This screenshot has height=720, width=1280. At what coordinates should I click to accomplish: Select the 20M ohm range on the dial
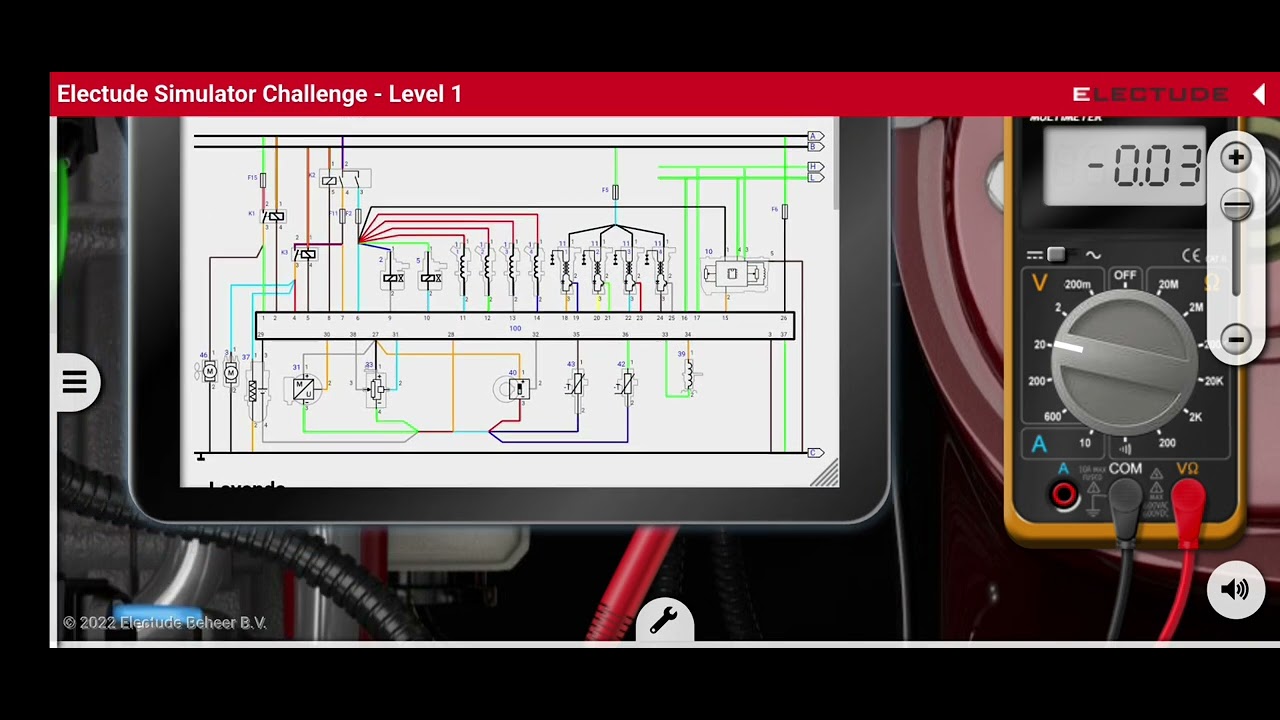click(x=1168, y=285)
